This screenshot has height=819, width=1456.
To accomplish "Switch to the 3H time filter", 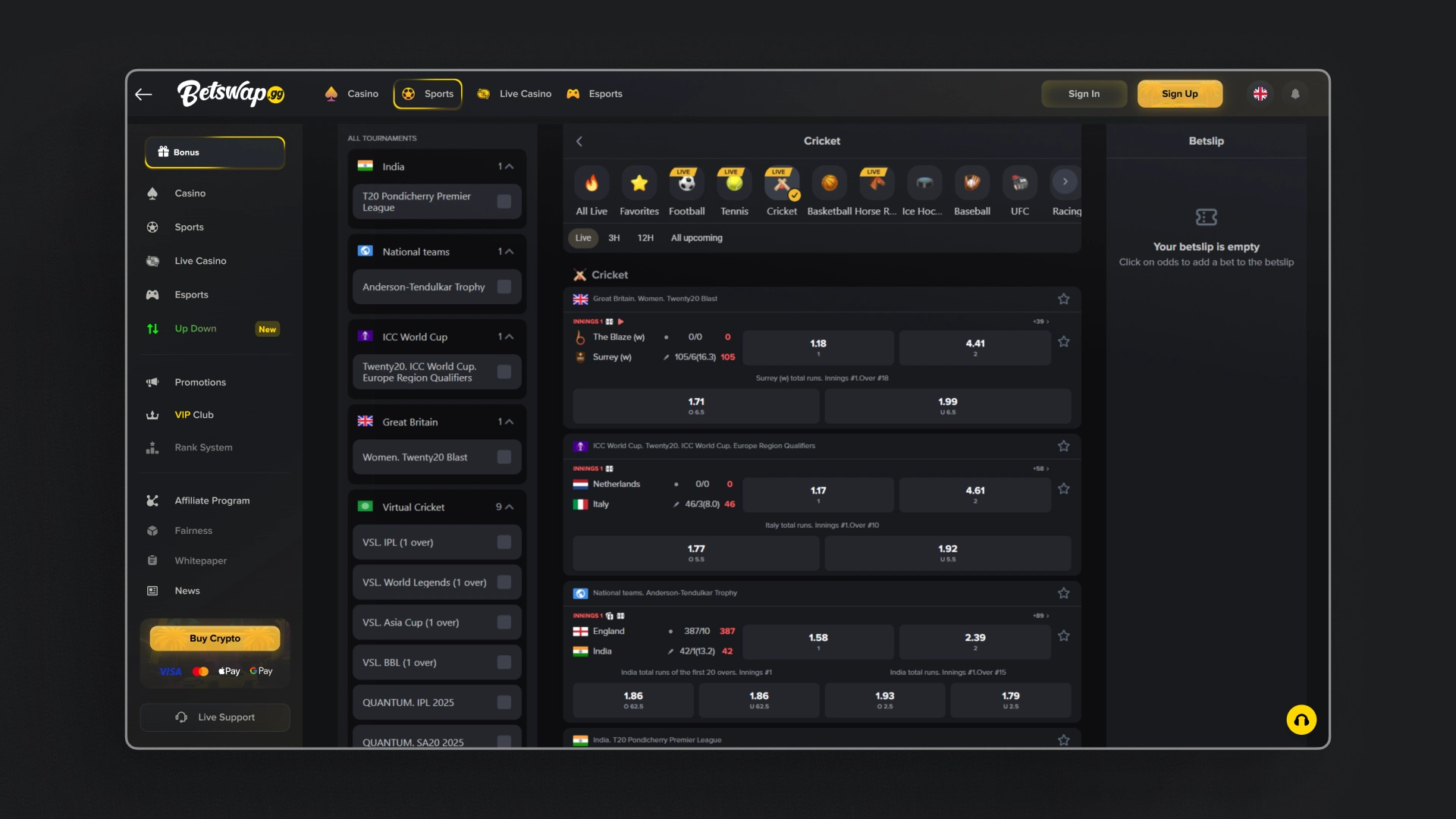I will pyautogui.click(x=614, y=238).
